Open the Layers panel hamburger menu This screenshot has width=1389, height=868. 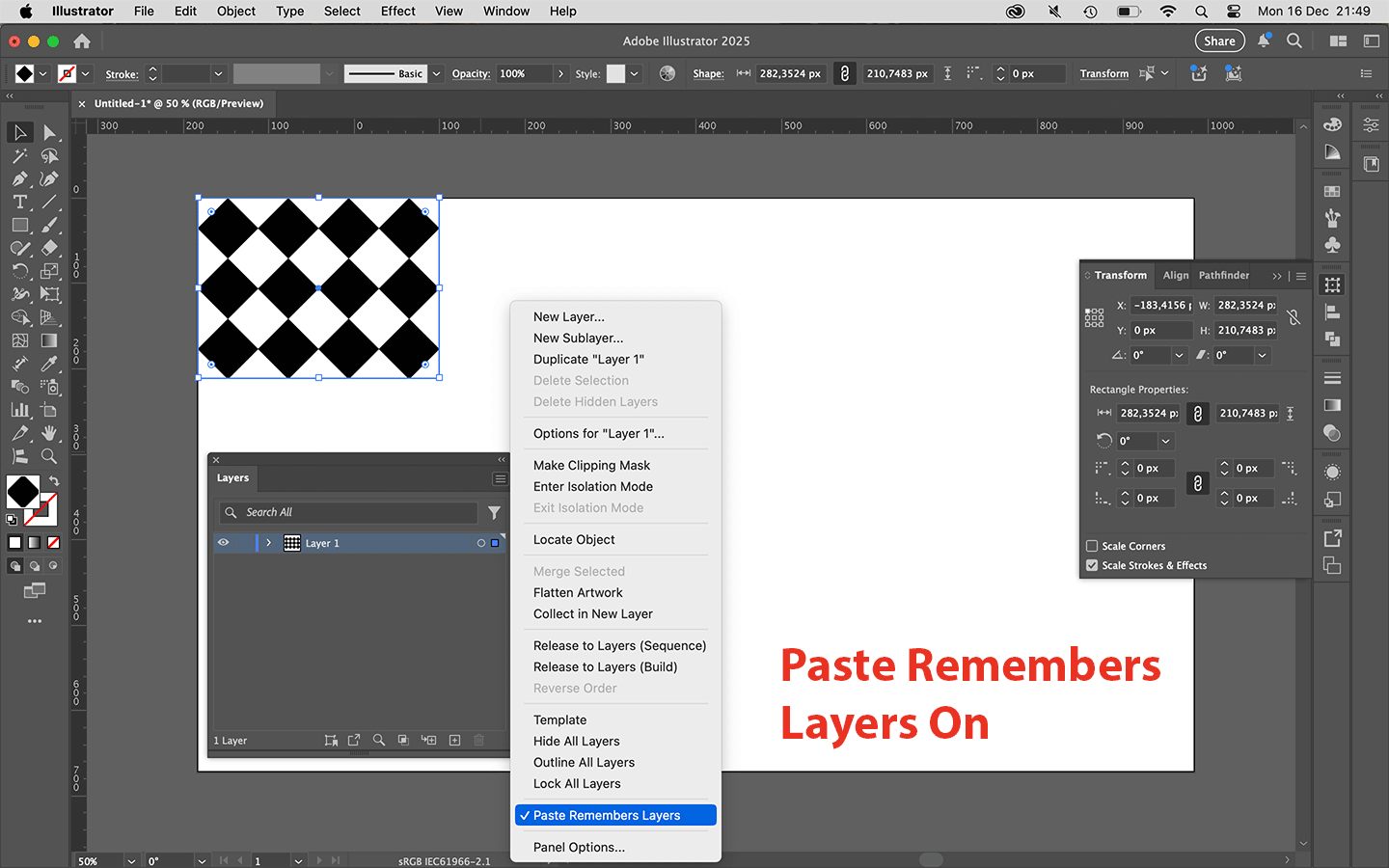tap(500, 478)
